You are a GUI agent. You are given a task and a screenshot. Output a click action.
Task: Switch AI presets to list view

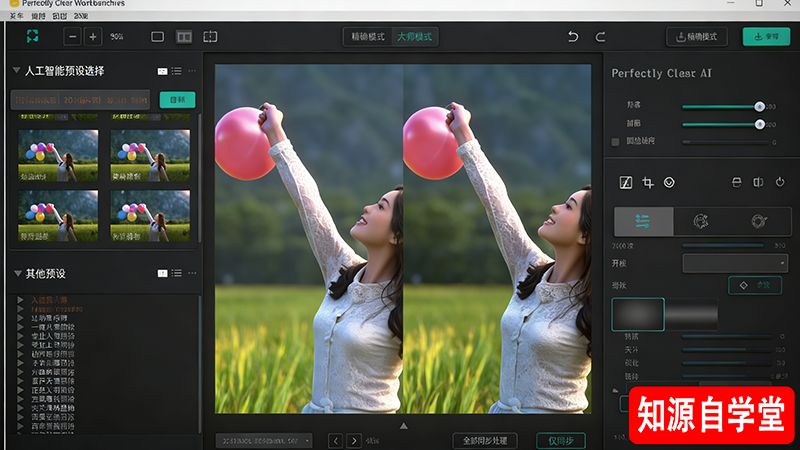(x=176, y=71)
